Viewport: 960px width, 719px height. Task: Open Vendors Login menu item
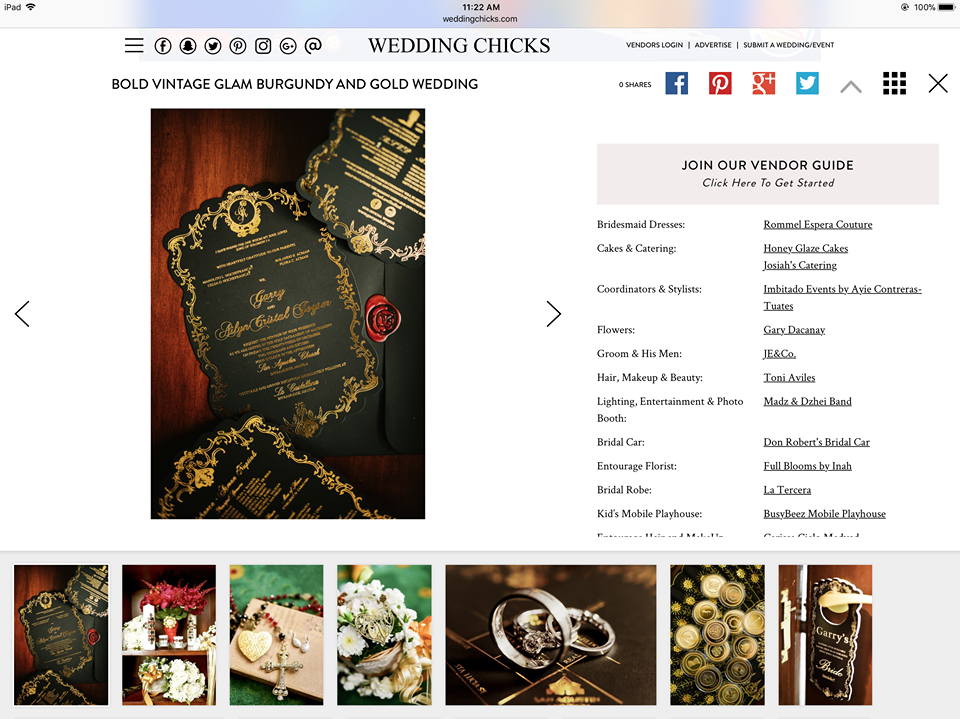[654, 45]
